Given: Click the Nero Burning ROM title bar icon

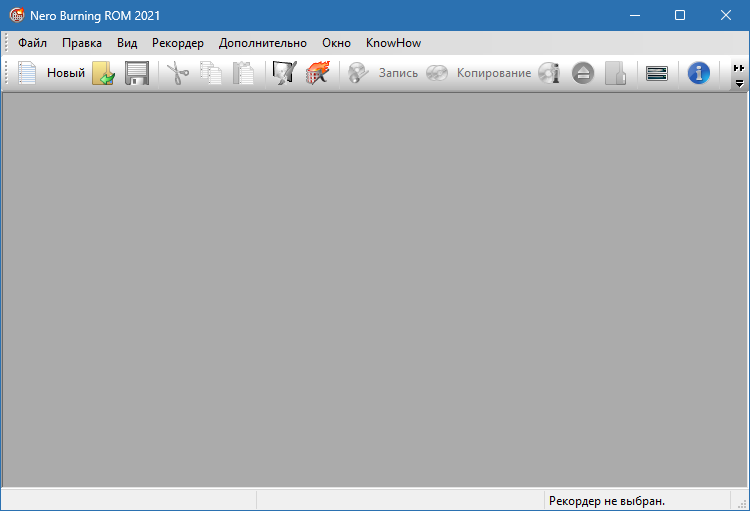Looking at the screenshot, I should pos(17,15).
